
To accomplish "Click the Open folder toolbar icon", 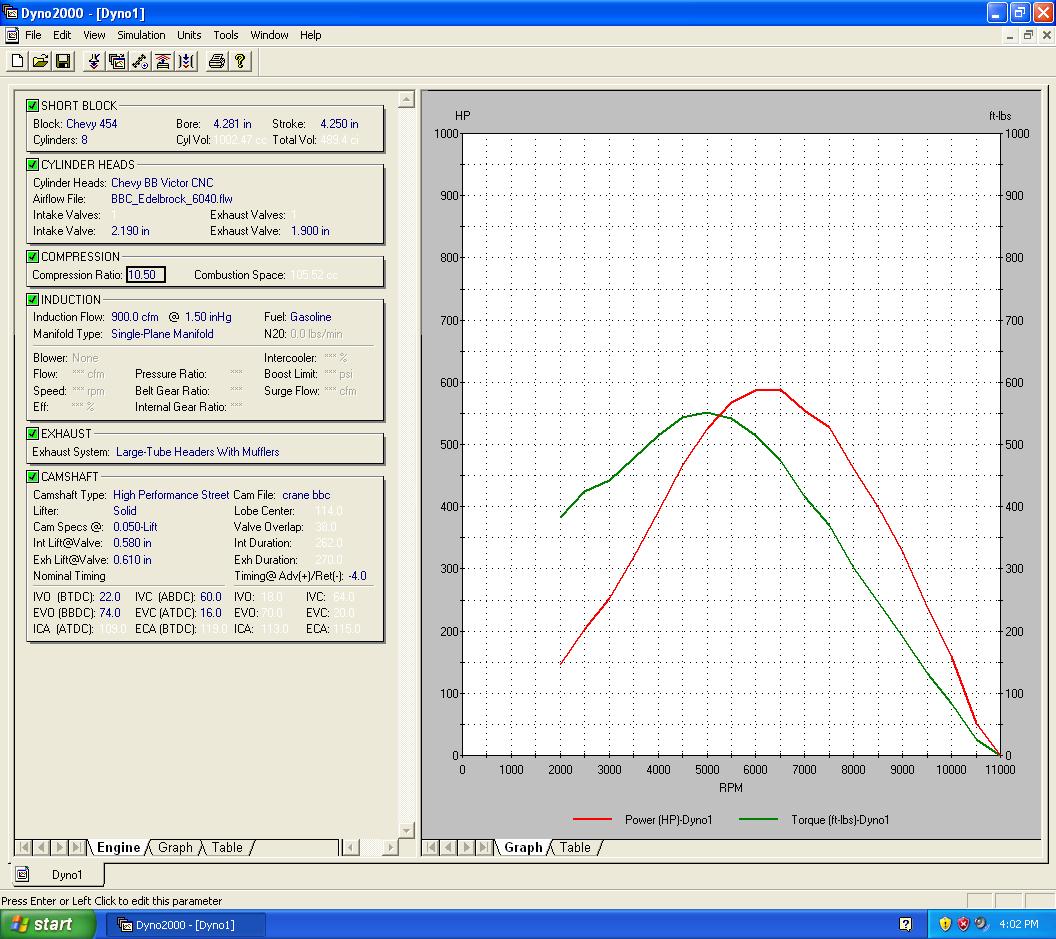I will (40, 61).
